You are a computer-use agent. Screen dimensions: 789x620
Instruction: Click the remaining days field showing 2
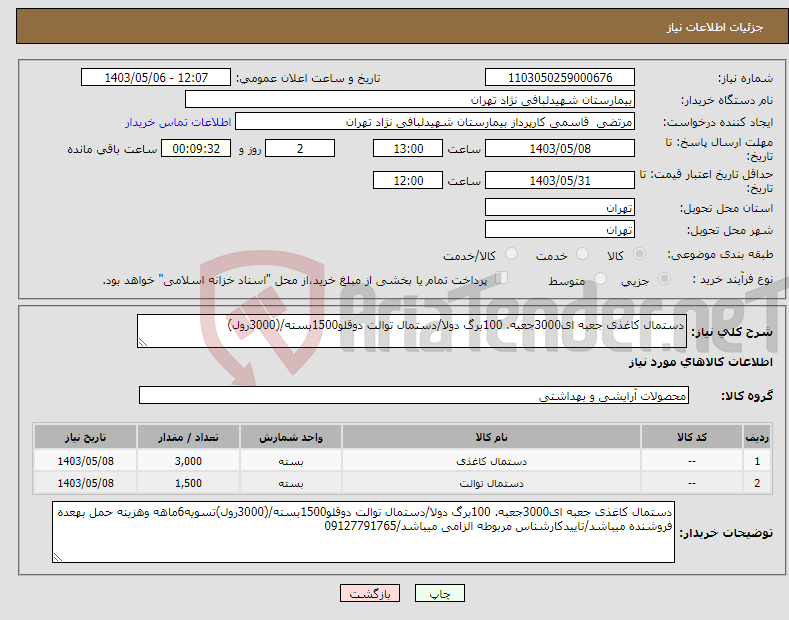pos(300,148)
